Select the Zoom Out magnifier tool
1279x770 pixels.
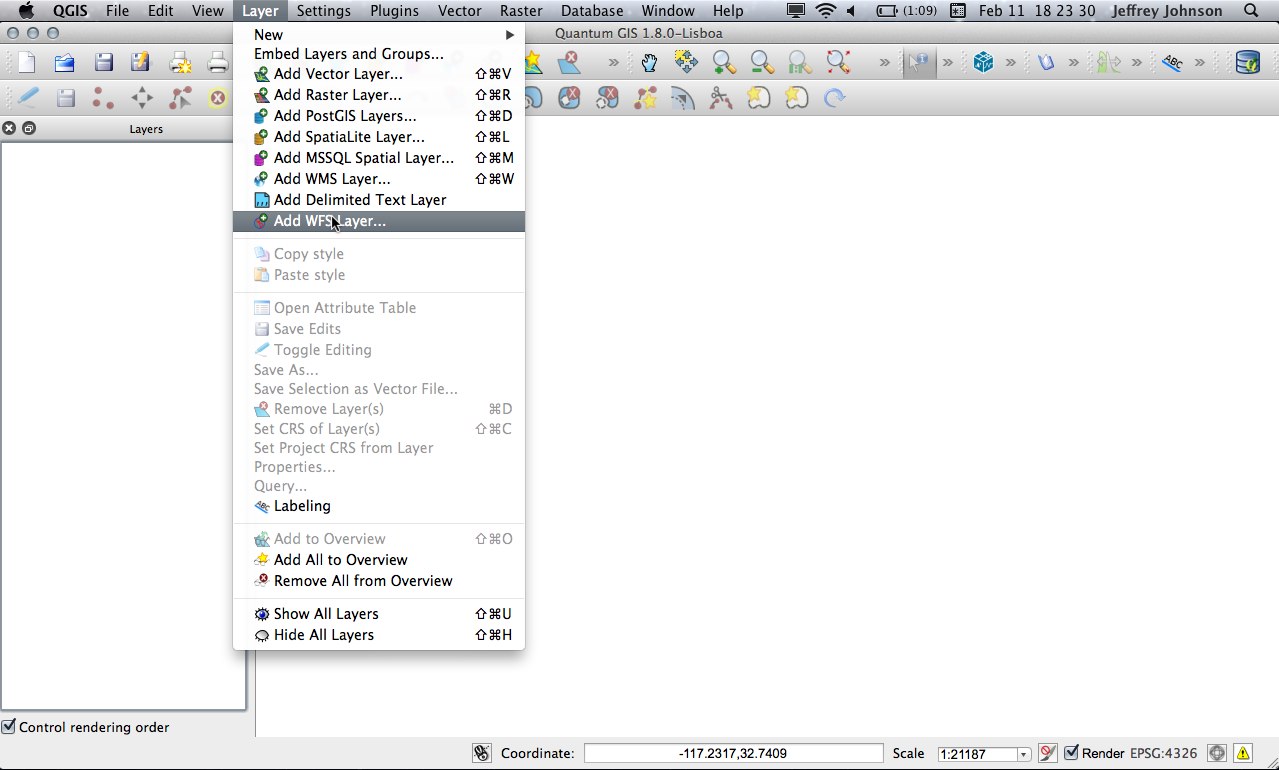point(762,63)
